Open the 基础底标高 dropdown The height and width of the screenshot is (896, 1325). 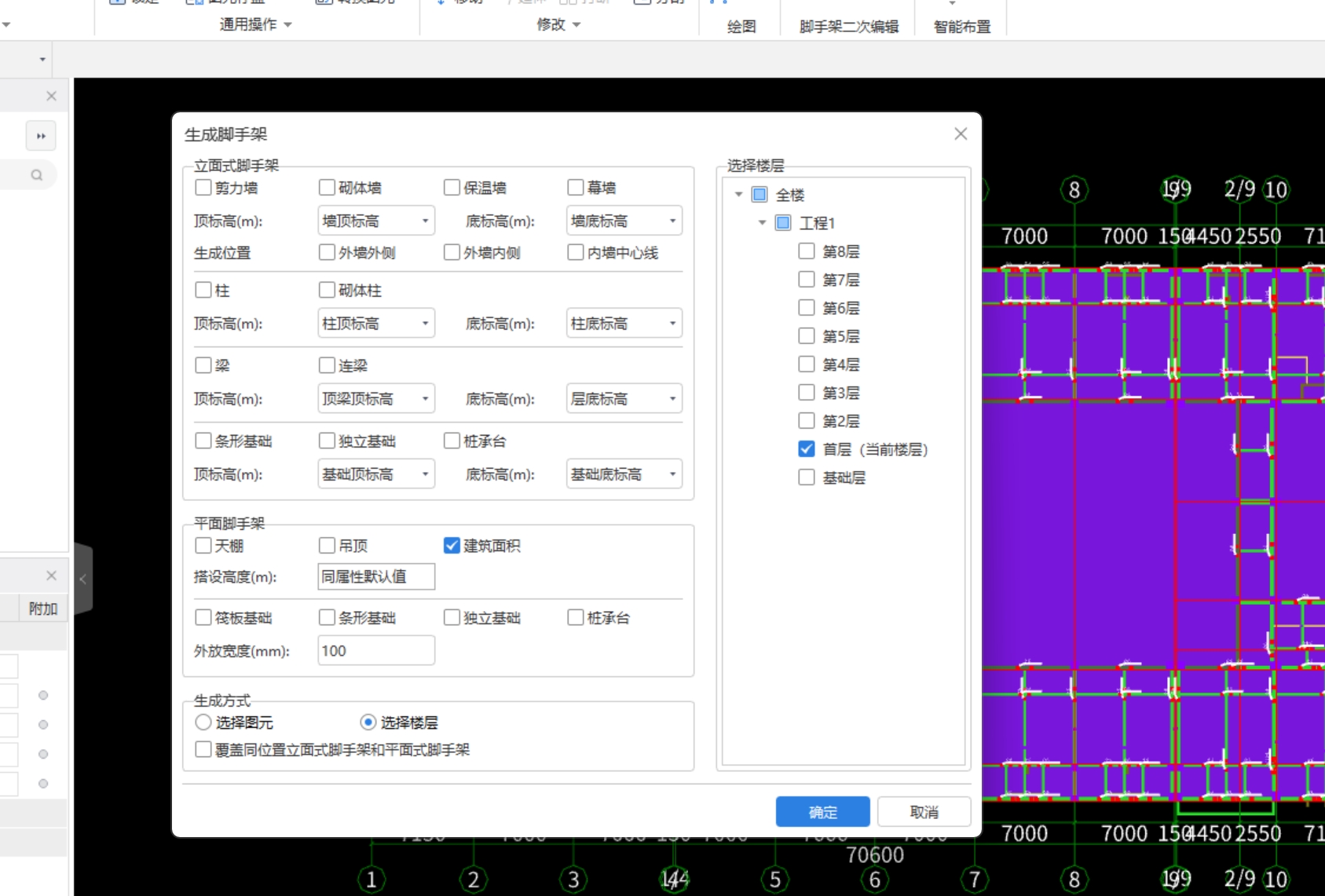coord(624,474)
